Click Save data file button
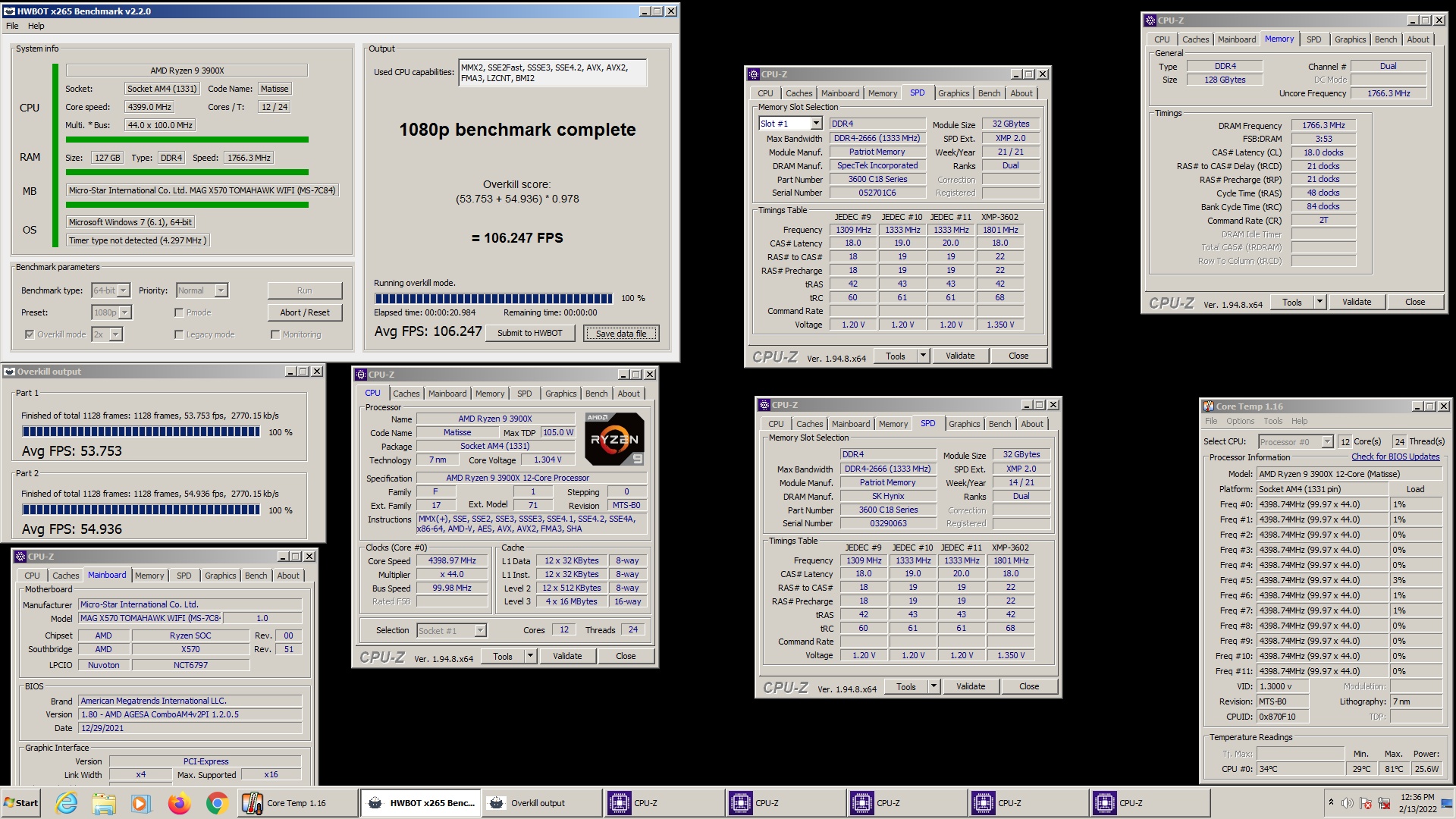Viewport: 1456px width, 819px height. pyautogui.click(x=621, y=333)
